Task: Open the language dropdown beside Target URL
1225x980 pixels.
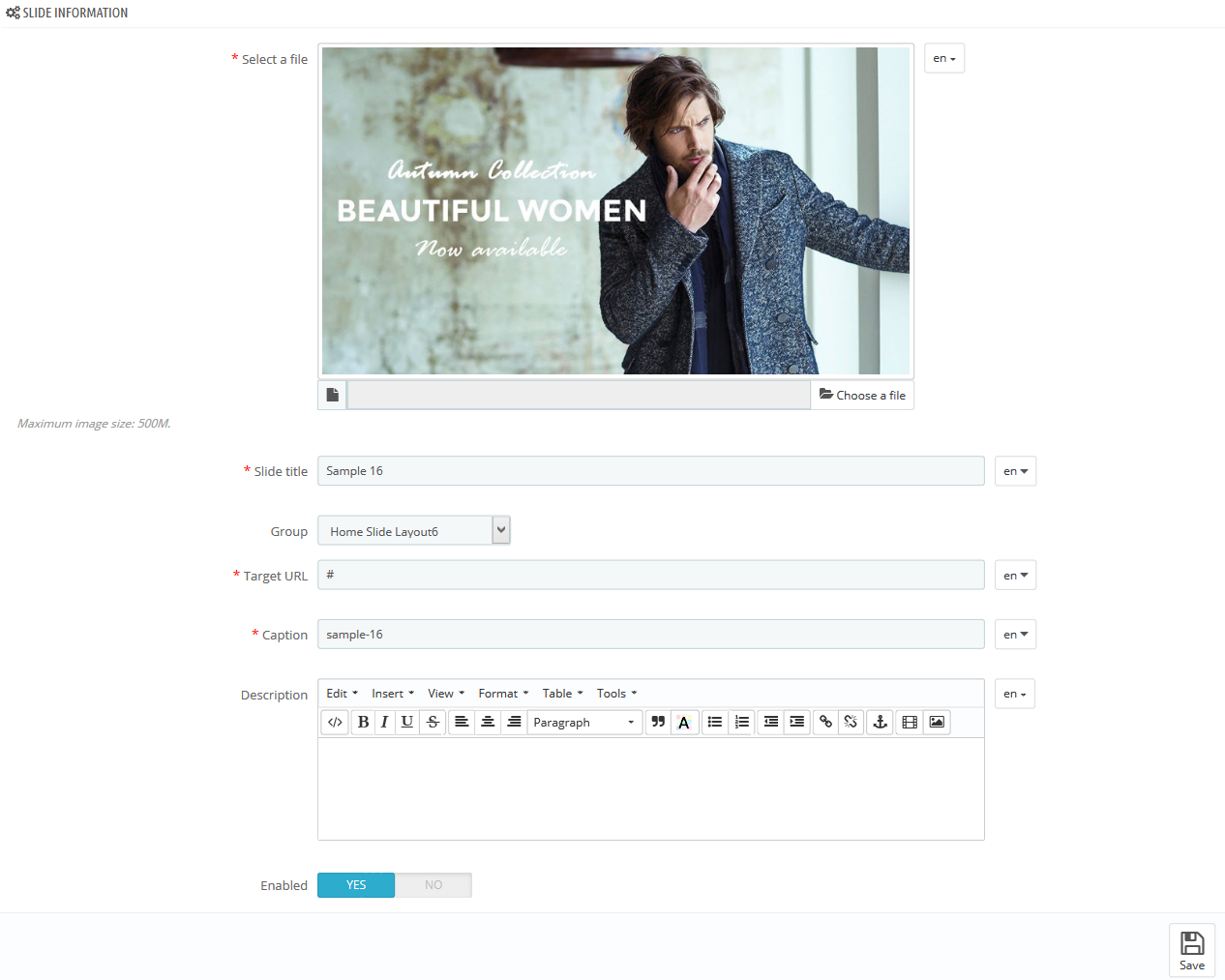Action: tap(1015, 576)
